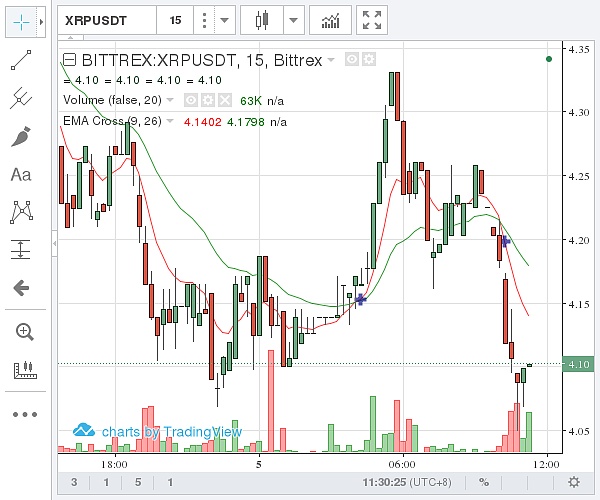Select the crosshair cursor tool
Image resolution: width=600 pixels, height=500 pixels.
pyautogui.click(x=21, y=22)
